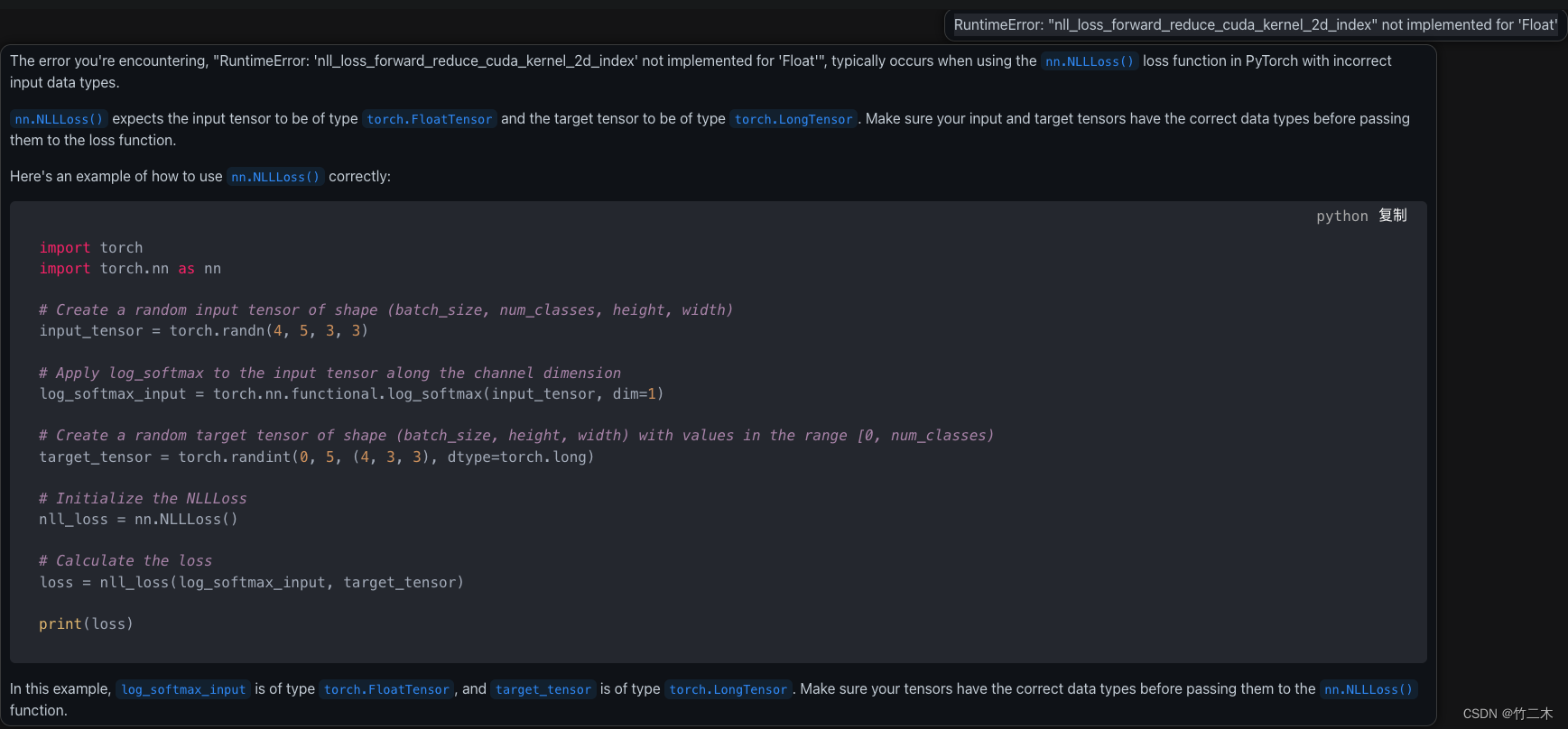Click the 'Create a random target tensor' comment
The image size is (1568, 729).
point(516,436)
